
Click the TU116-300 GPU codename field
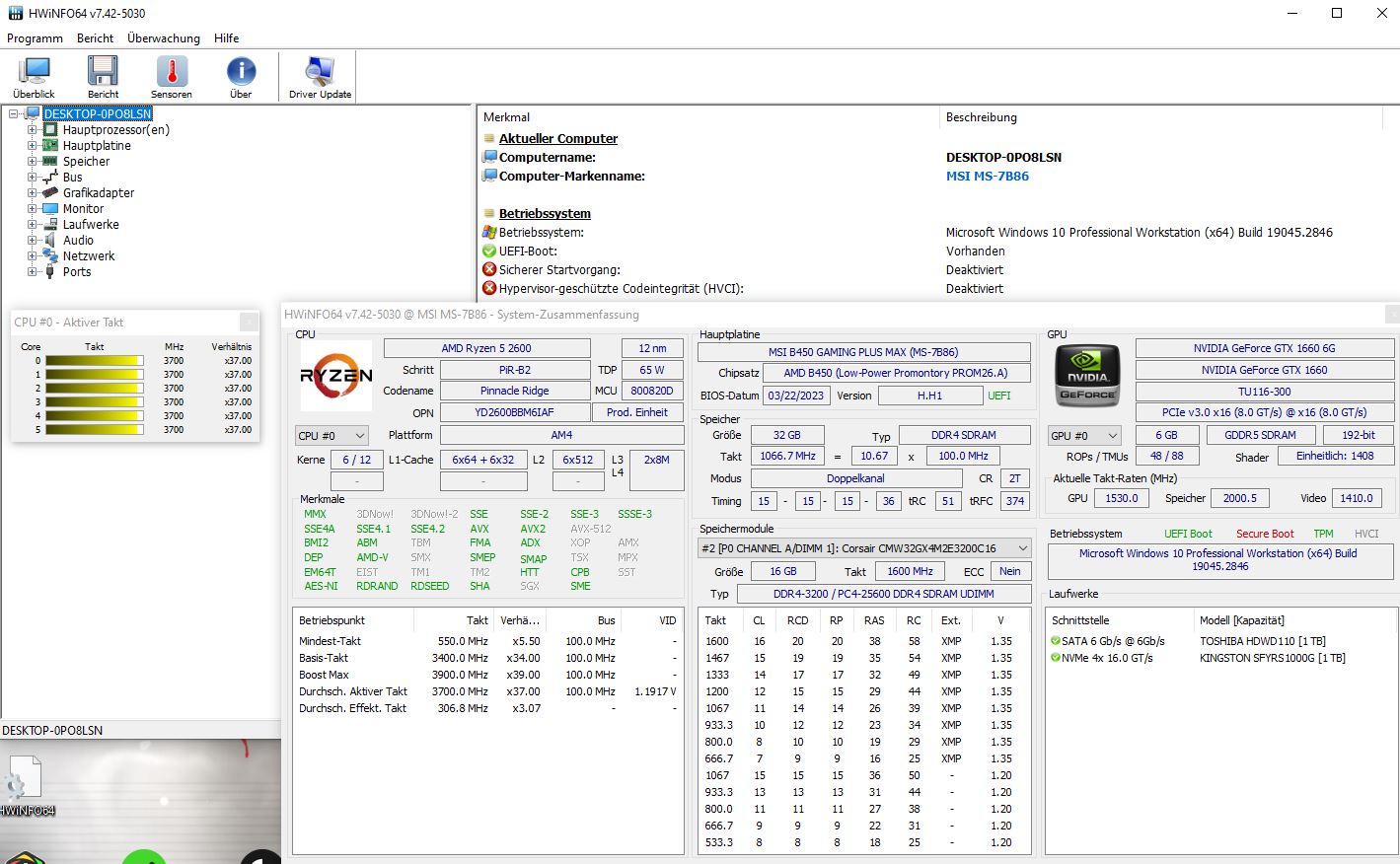coord(1265,392)
